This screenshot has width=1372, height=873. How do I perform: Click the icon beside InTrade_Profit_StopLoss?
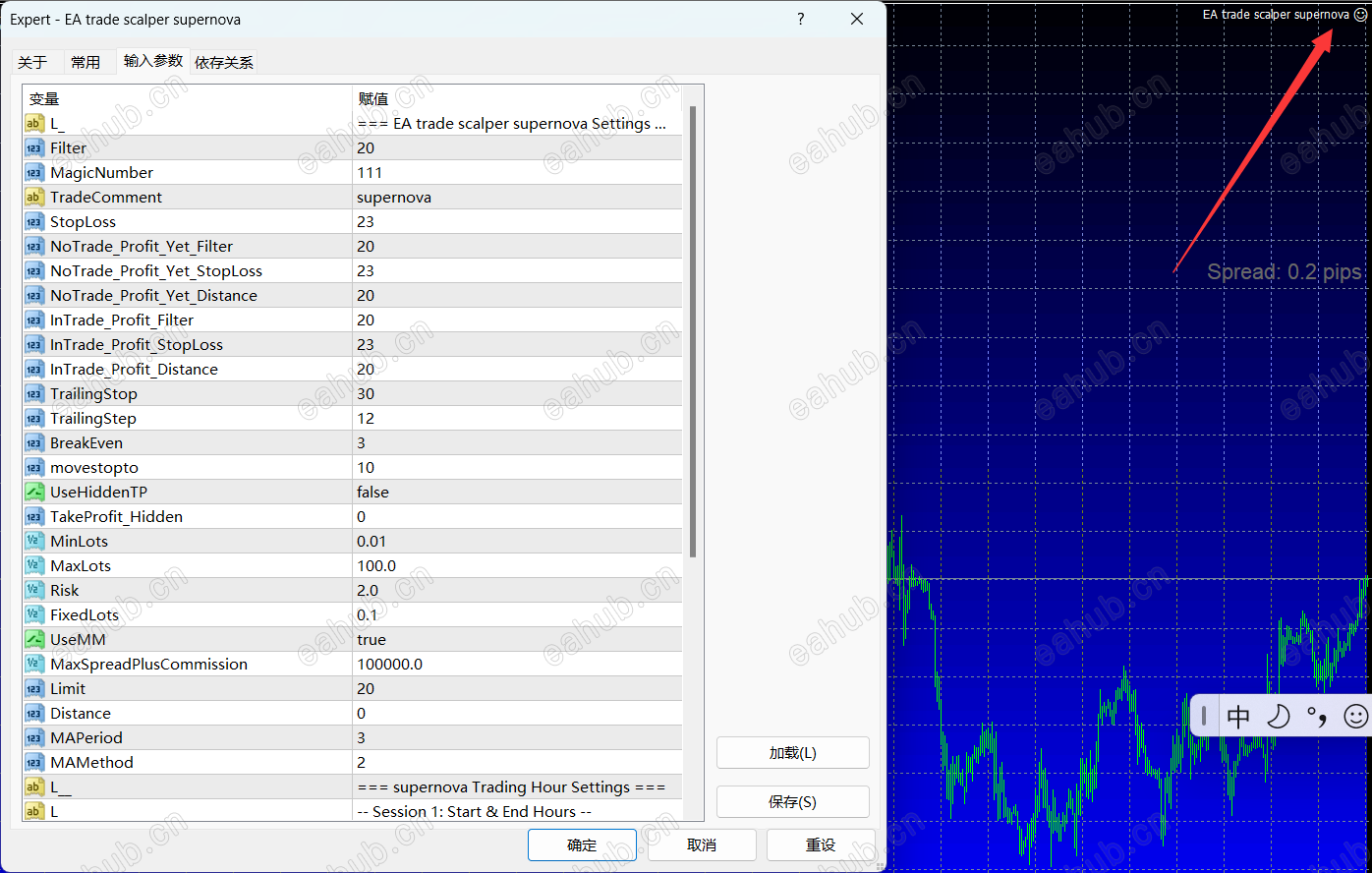pyautogui.click(x=34, y=344)
